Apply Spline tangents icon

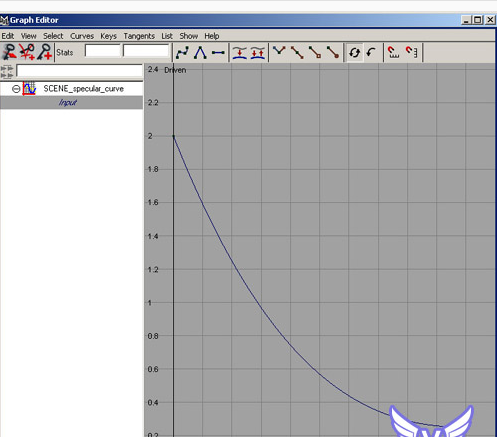point(182,53)
